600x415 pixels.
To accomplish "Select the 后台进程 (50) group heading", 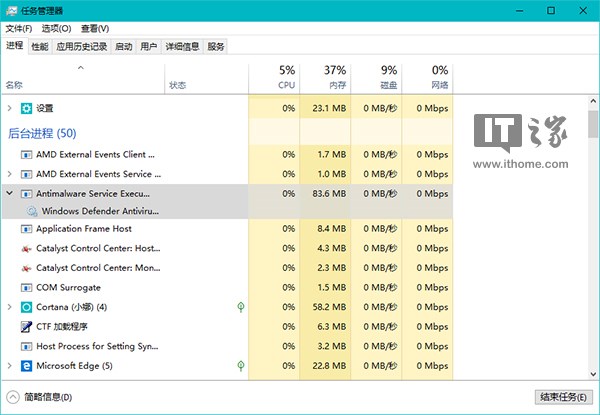I will [x=42, y=133].
